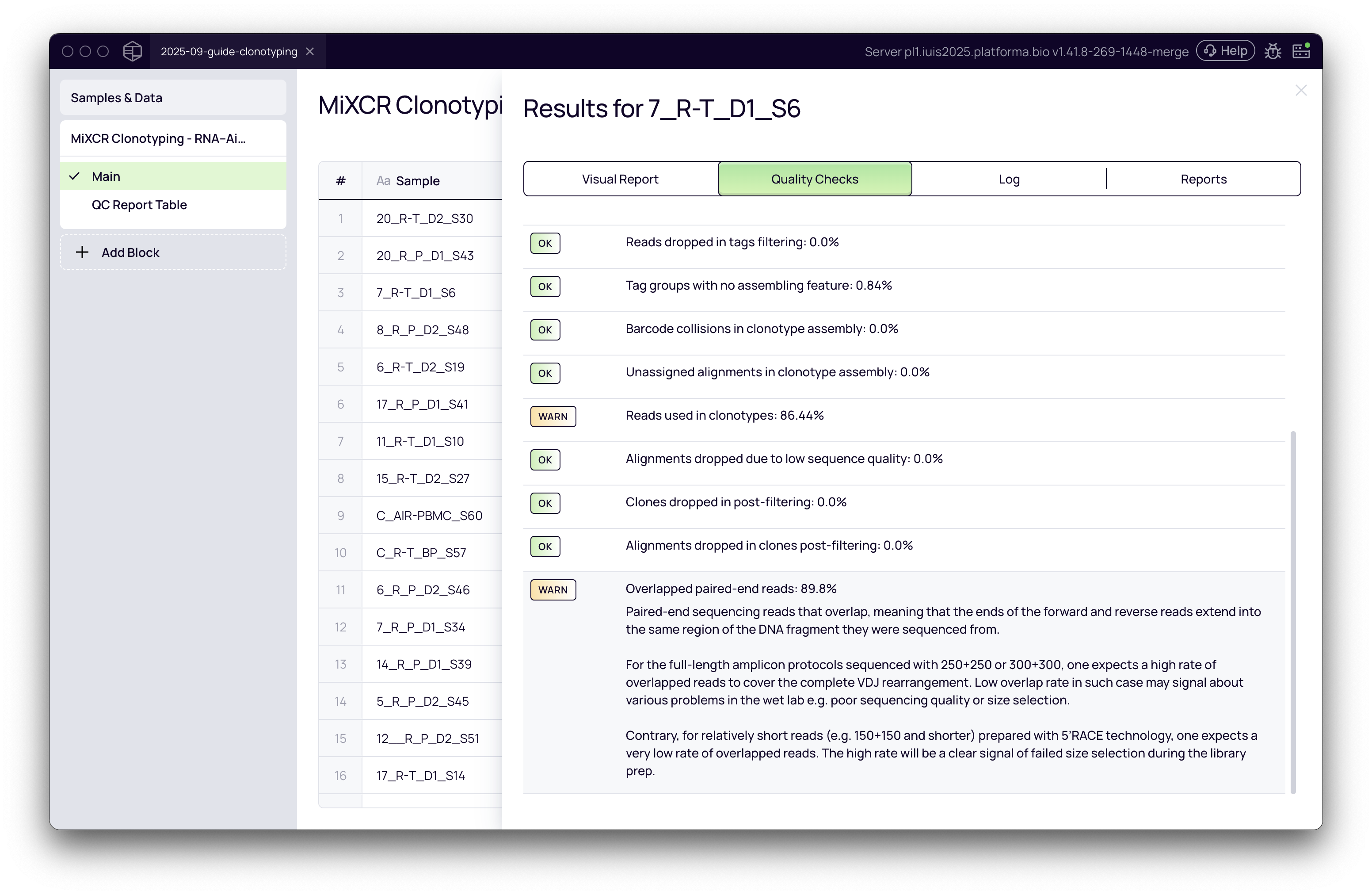Open the QC Report Table section
1372x895 pixels.
click(139, 205)
